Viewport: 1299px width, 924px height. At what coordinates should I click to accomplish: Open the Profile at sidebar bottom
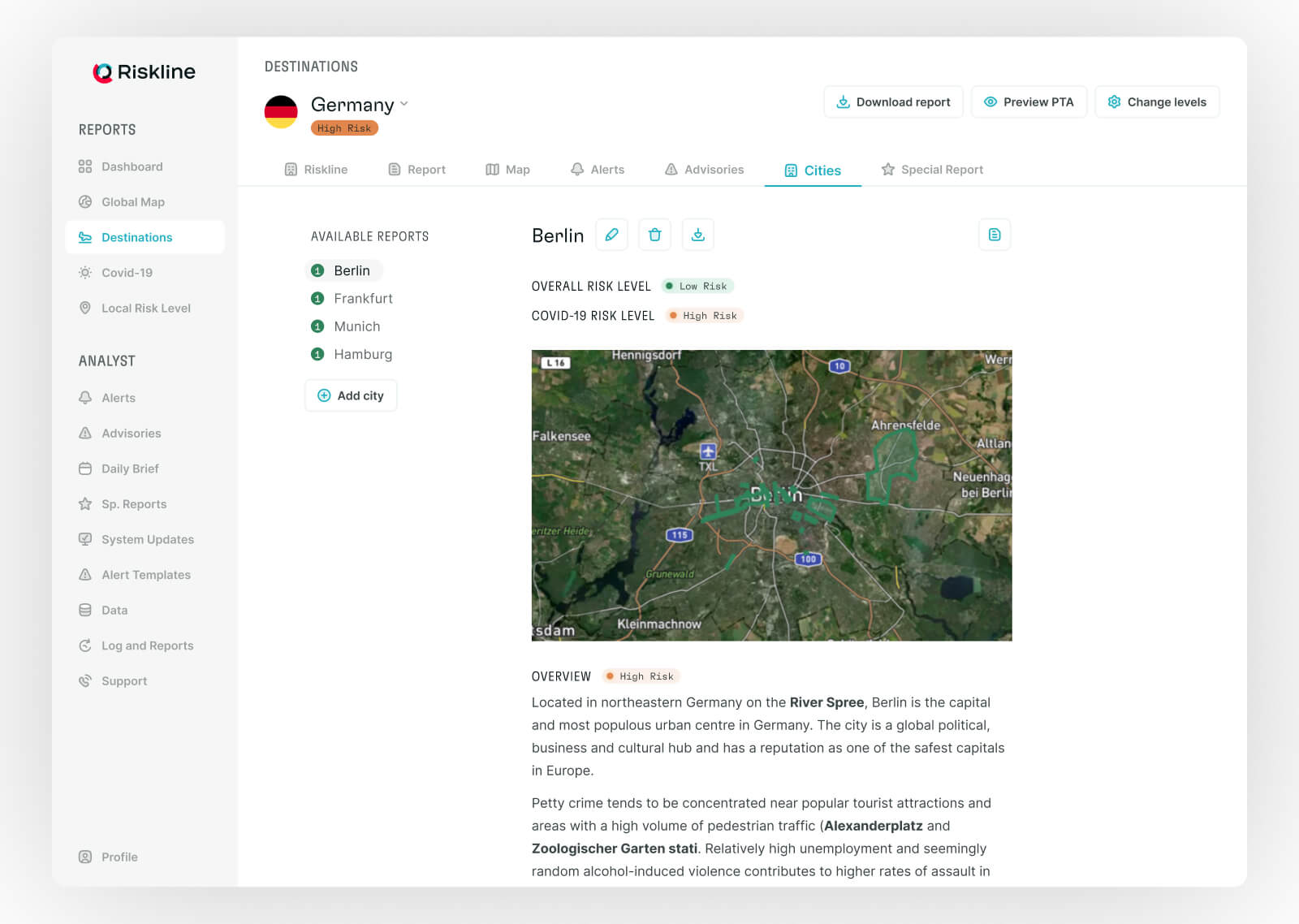pos(119,857)
